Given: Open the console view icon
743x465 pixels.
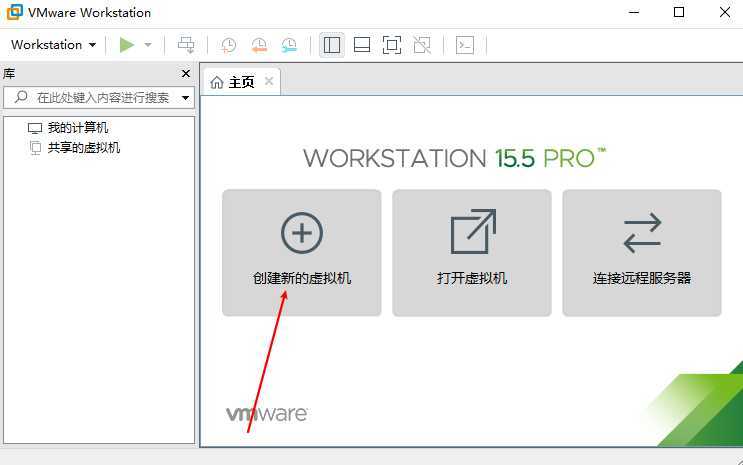Looking at the screenshot, I should click(465, 45).
